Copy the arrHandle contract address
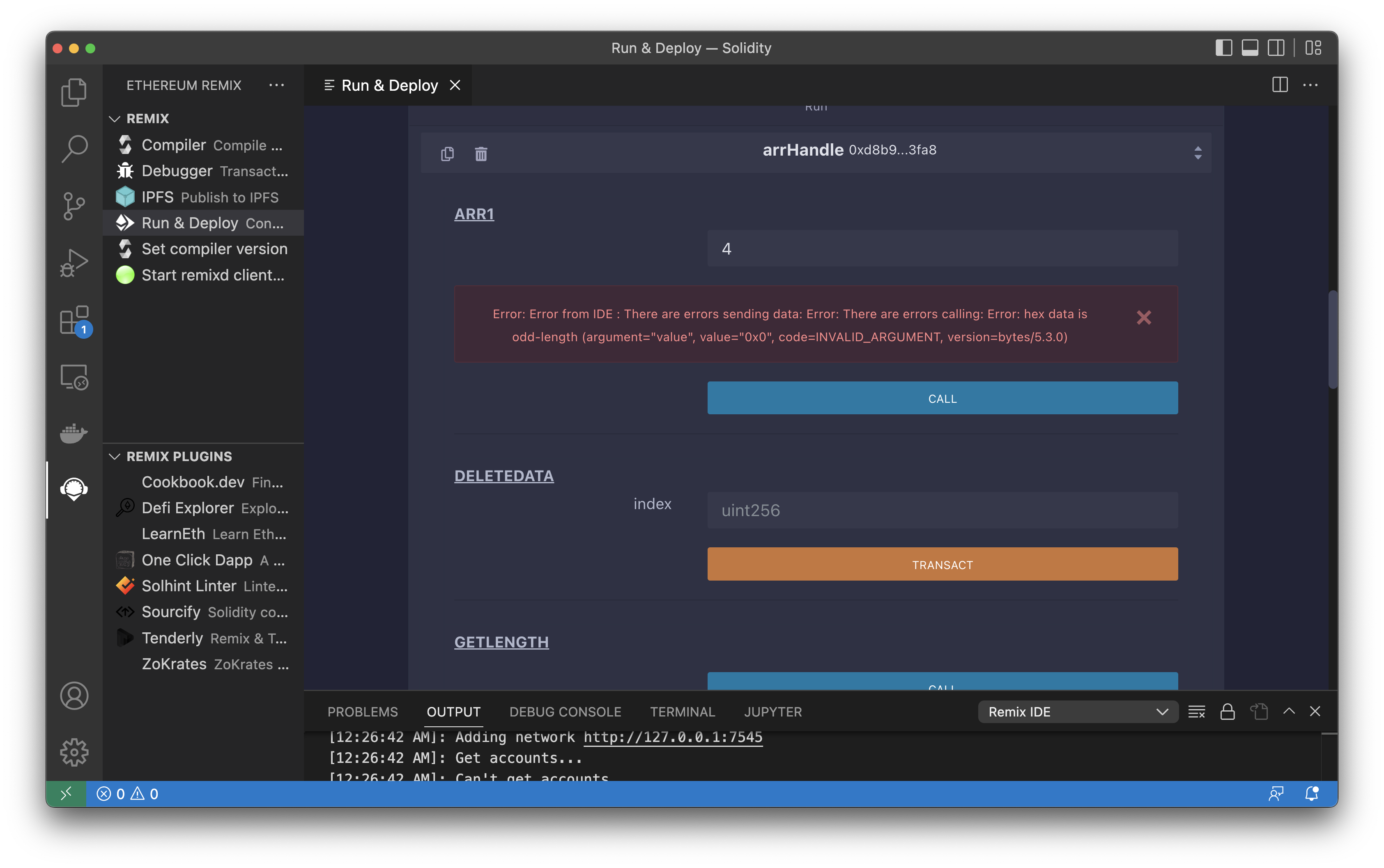Viewport: 1384px width, 868px height. (x=447, y=154)
